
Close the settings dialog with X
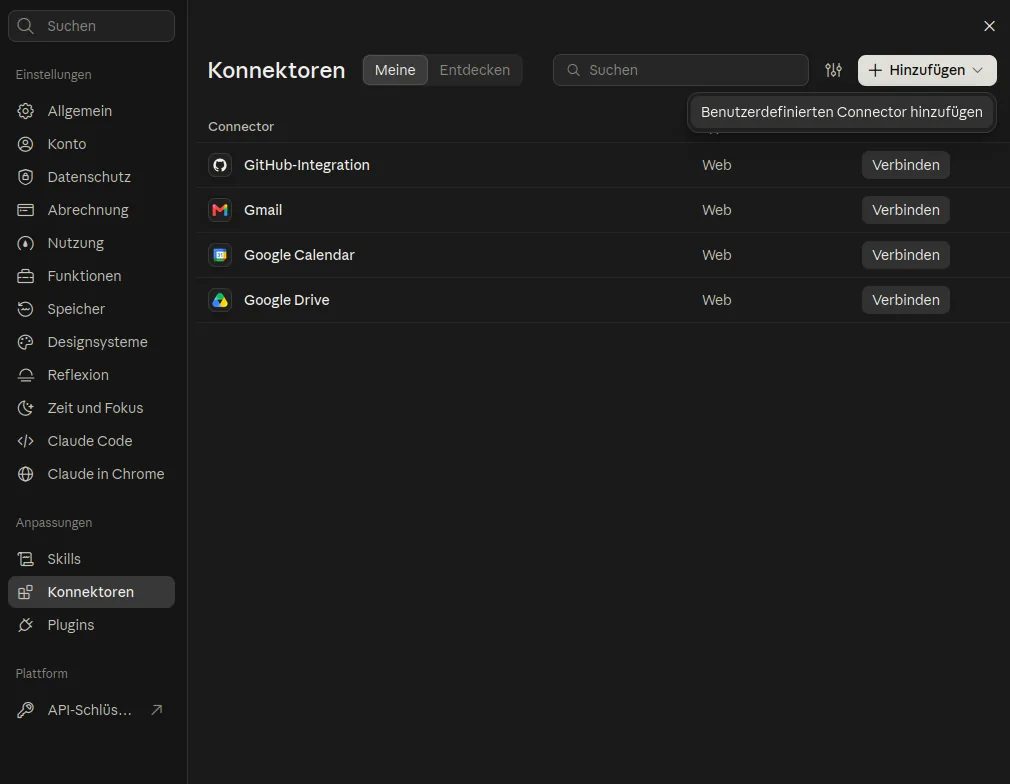989,26
